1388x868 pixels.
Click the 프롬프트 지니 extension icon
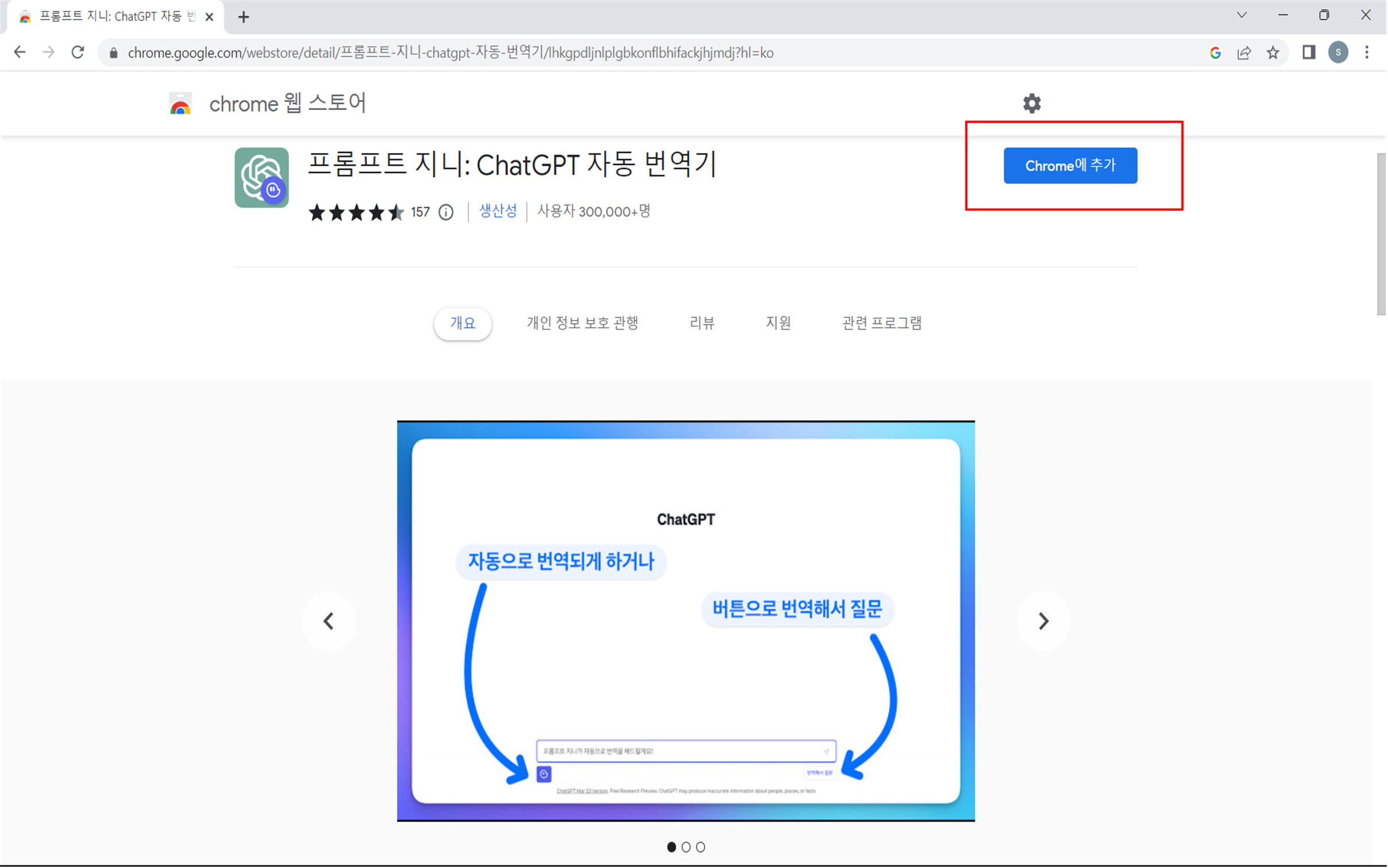click(x=262, y=177)
